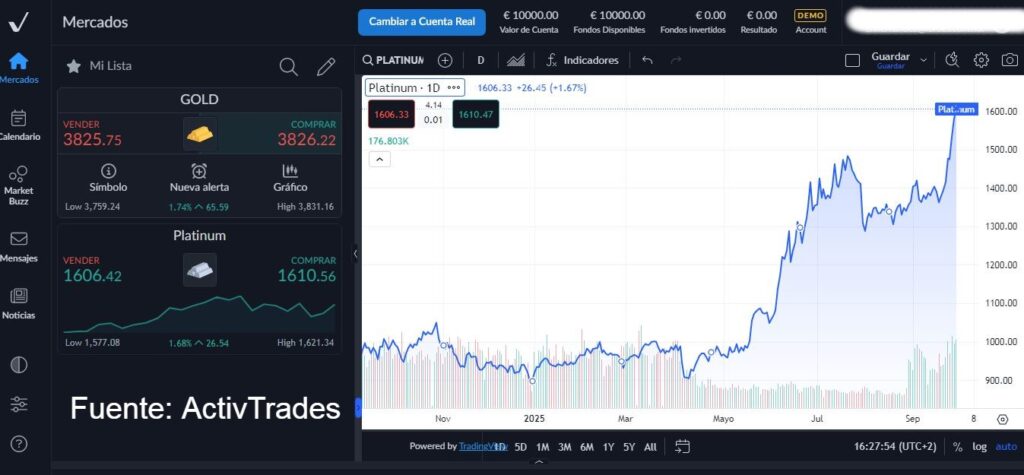The width and height of the screenshot is (1024, 475).
Task: Redo last chart action
Action: tap(676, 60)
